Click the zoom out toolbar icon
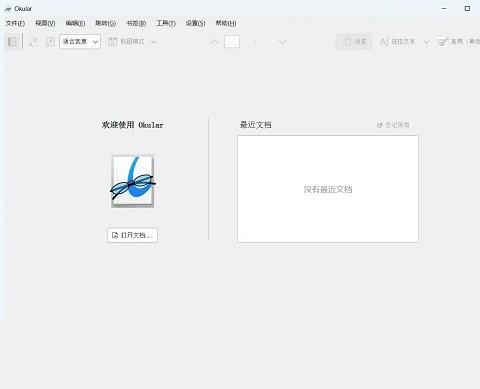 33,42
